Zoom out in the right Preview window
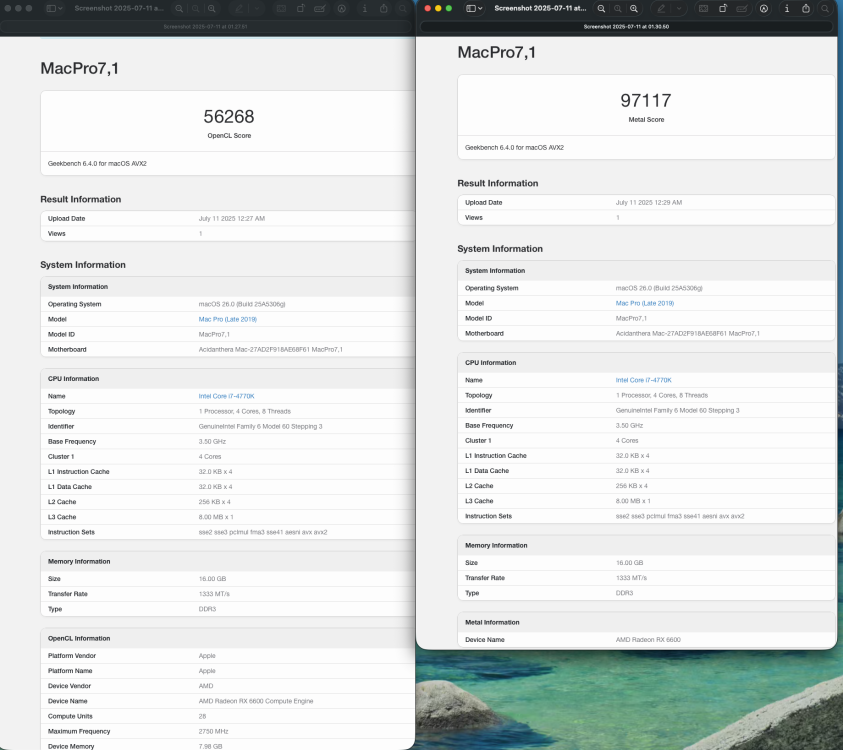Screen dimensions: 843x750 point(601,9)
